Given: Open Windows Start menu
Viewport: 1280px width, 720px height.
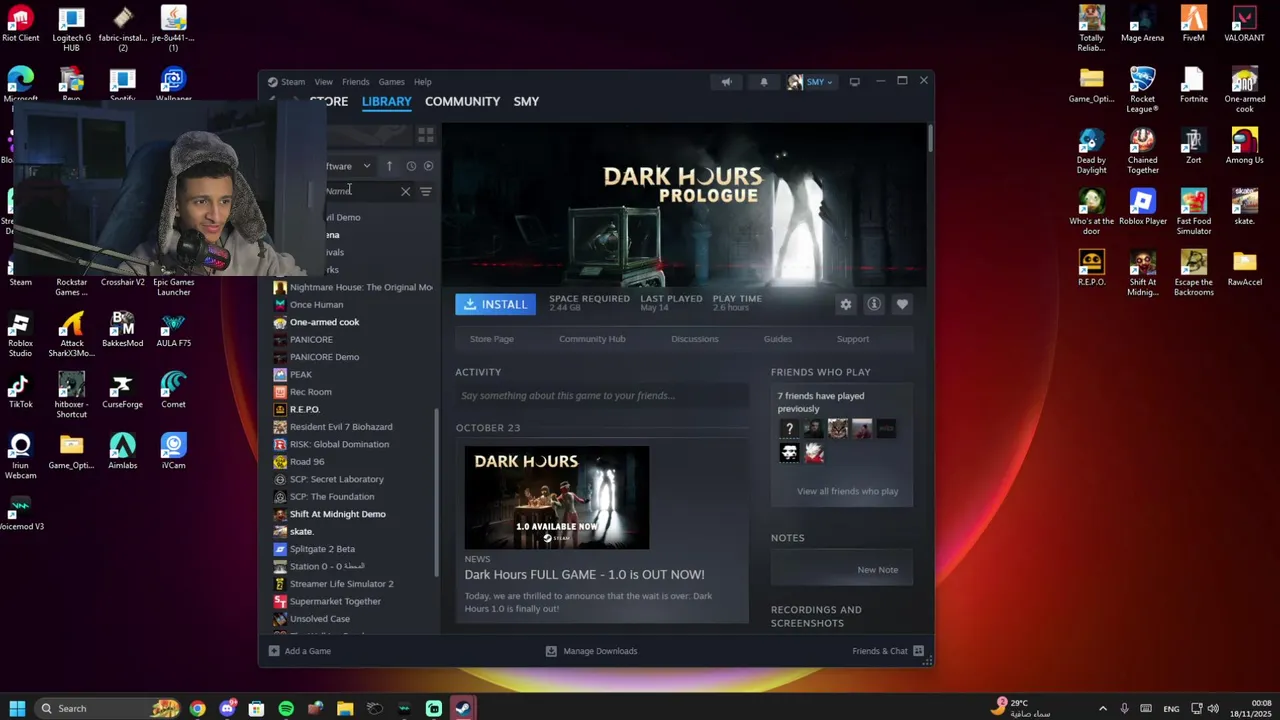Looking at the screenshot, I should tap(17, 708).
